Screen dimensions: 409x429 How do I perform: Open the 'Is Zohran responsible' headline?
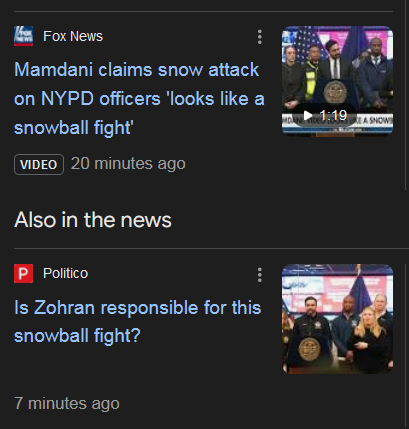point(137,321)
